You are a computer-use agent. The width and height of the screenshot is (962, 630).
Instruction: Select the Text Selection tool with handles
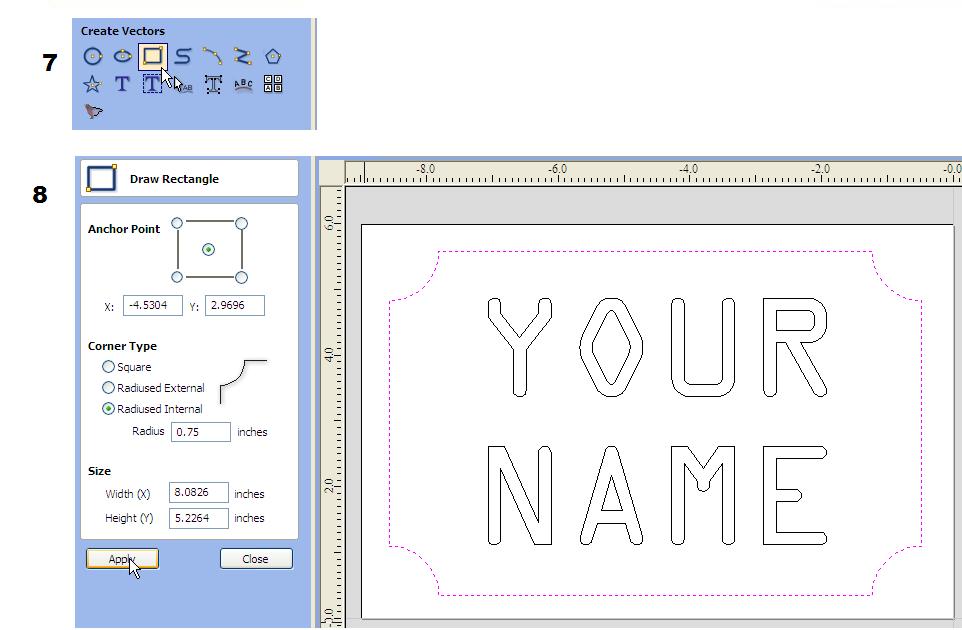point(213,85)
